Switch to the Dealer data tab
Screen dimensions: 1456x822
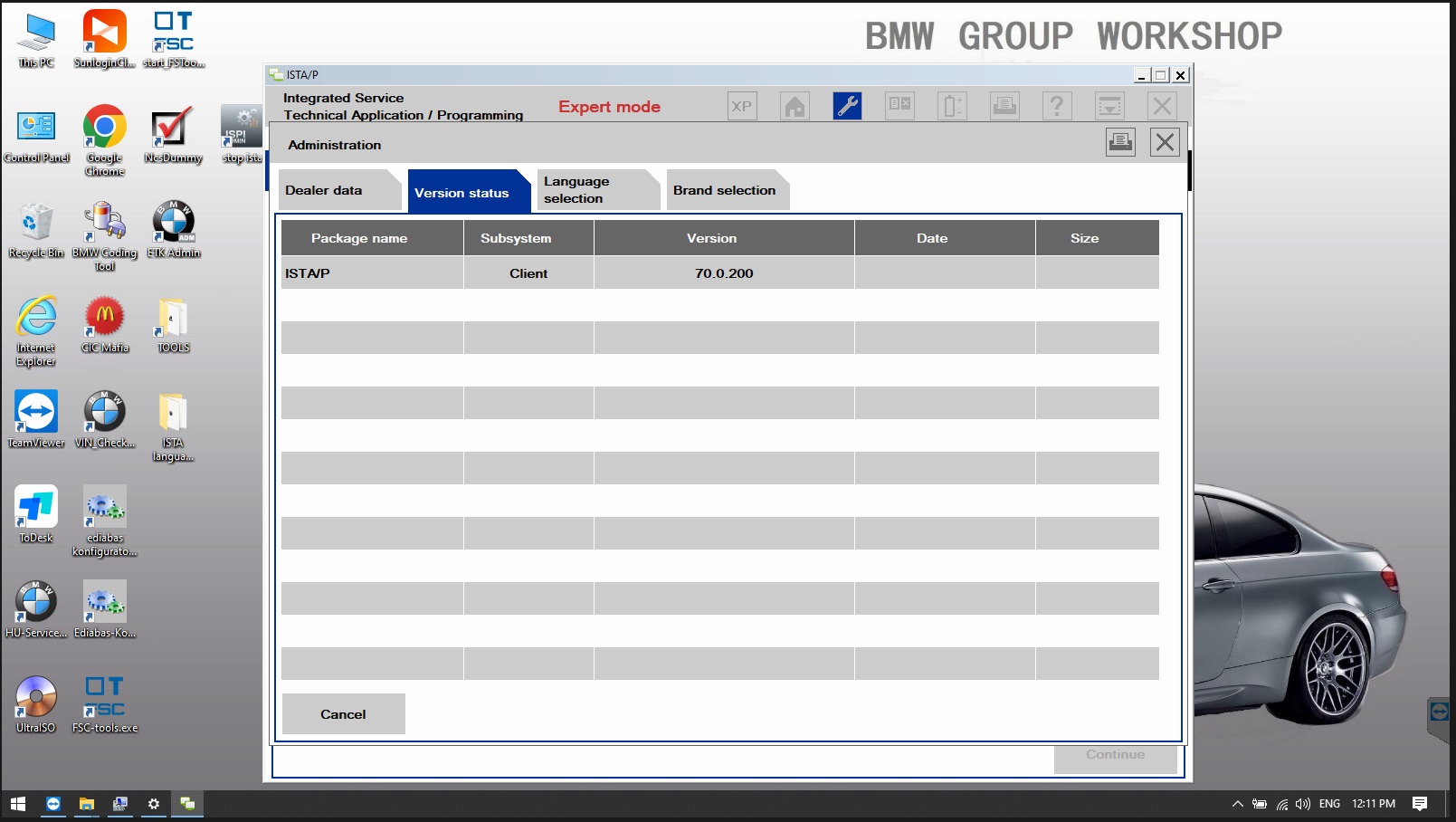[339, 190]
